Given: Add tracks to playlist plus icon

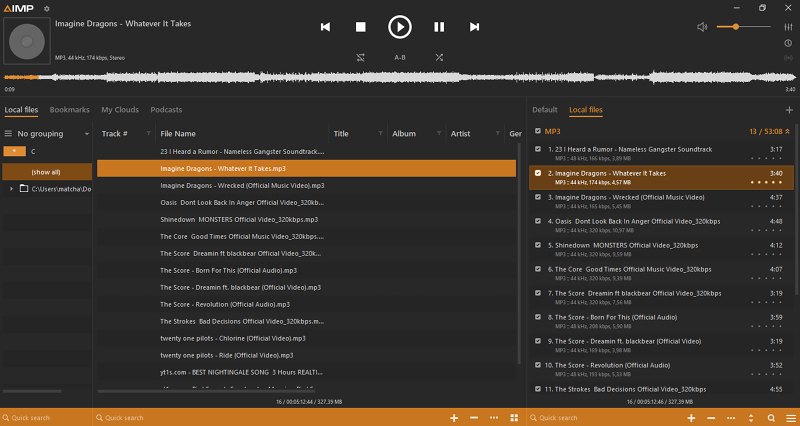Looking at the screenshot, I should [691, 418].
